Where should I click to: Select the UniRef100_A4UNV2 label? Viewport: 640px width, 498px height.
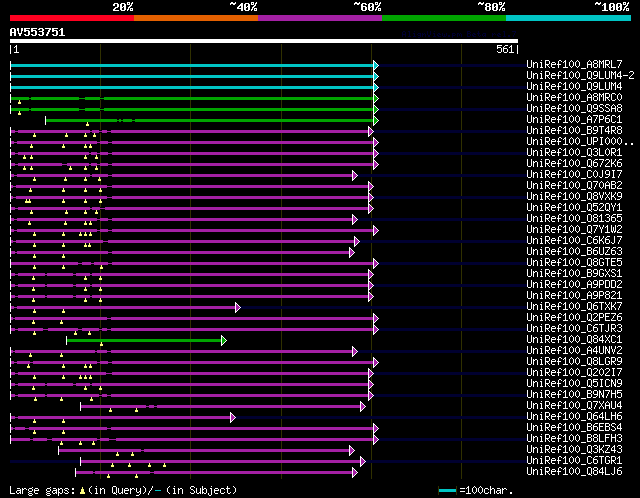point(574,351)
